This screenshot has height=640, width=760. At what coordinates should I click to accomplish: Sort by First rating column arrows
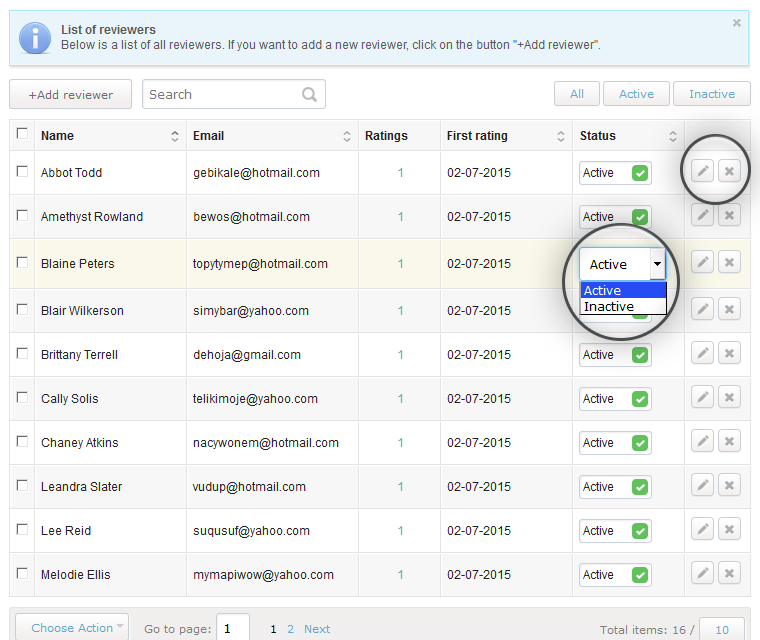[x=561, y=136]
